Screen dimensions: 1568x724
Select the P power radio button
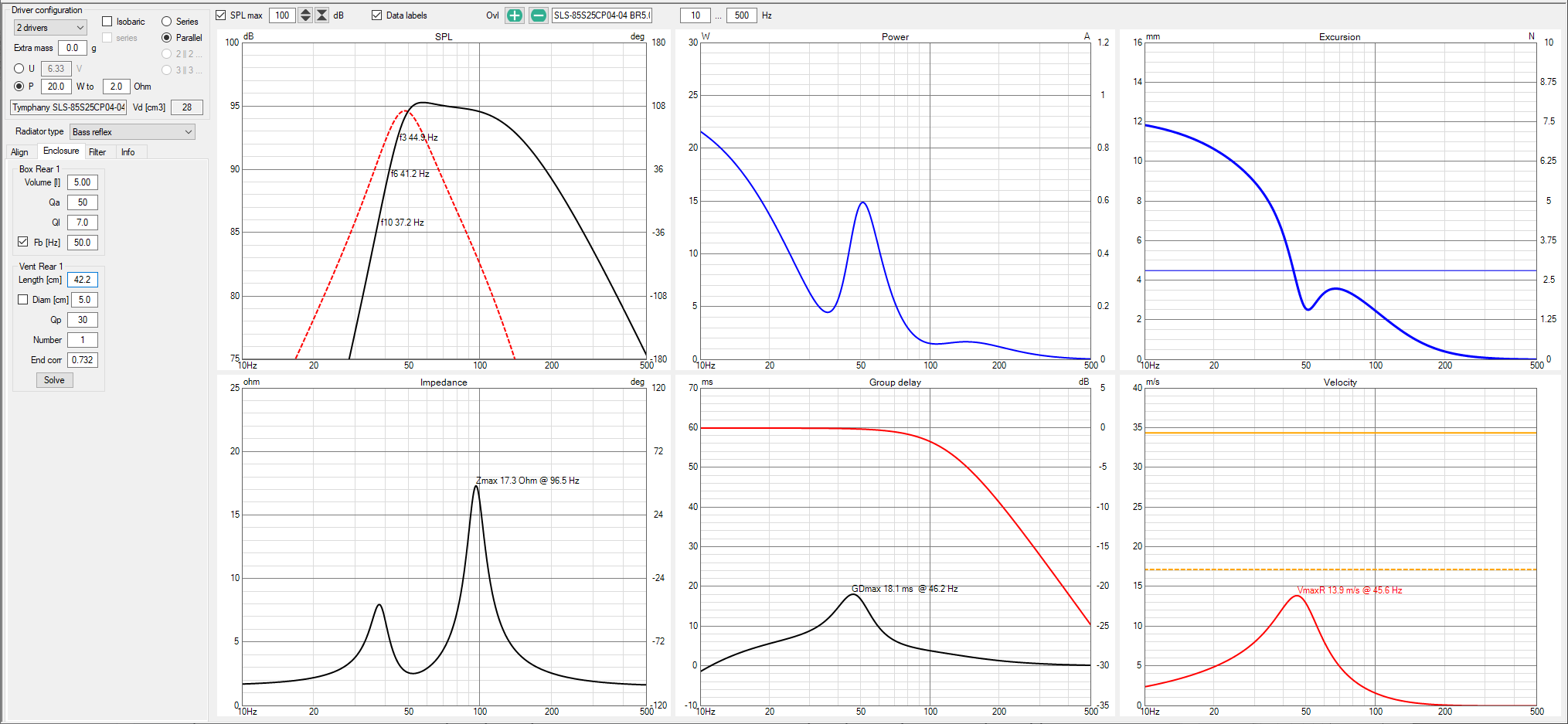point(19,87)
